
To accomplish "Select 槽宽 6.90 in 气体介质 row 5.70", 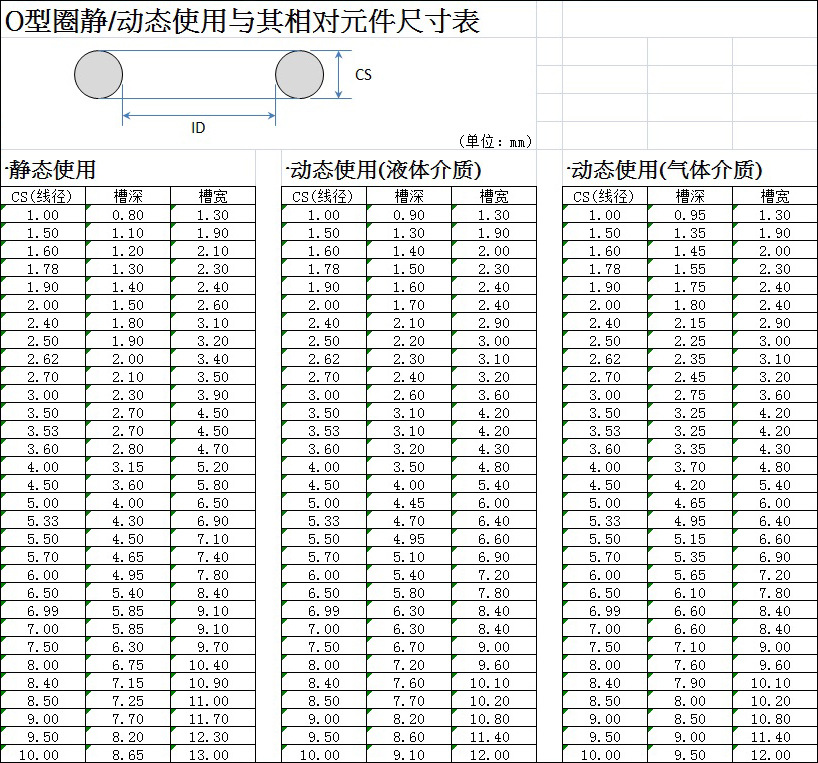I will 775,557.
